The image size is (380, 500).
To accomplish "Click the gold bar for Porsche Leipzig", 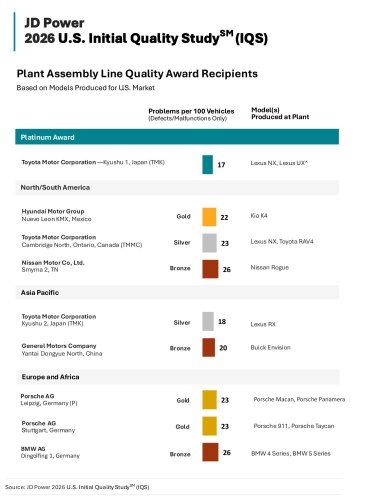I will click(x=209, y=400).
